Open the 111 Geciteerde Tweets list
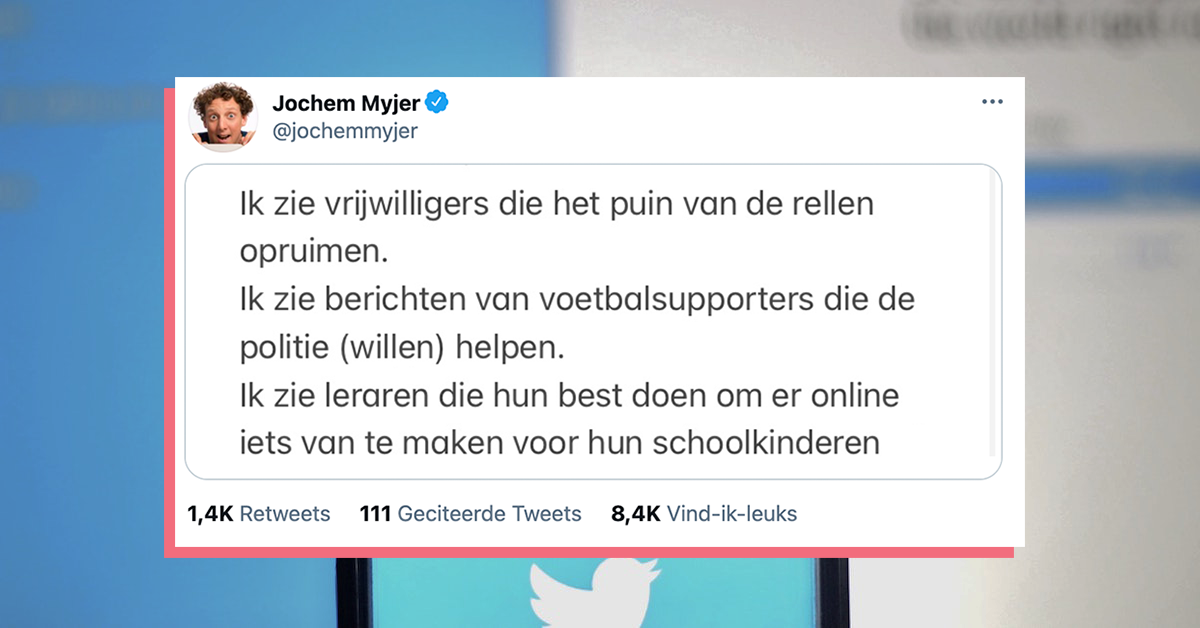The width and height of the screenshot is (1200, 628). click(x=470, y=514)
